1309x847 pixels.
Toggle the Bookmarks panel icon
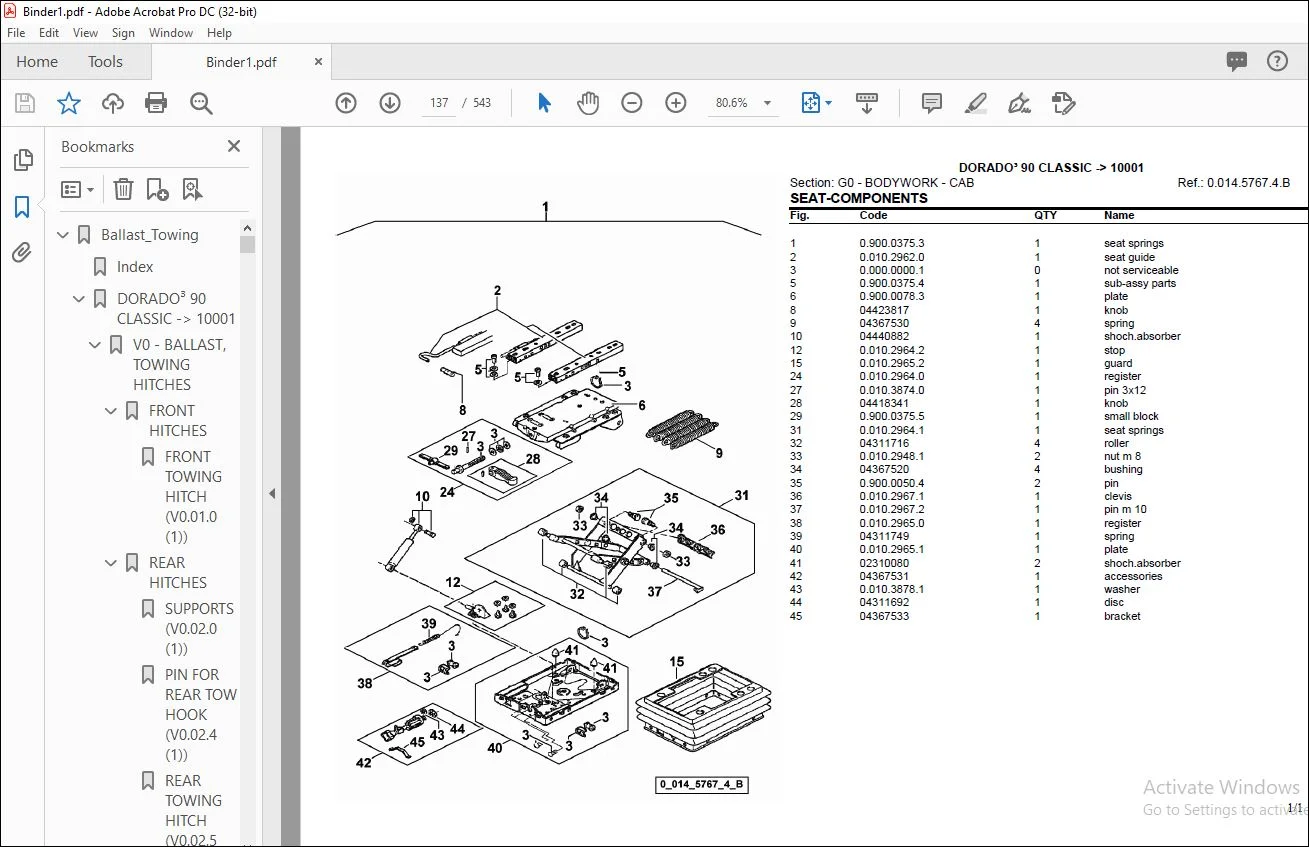click(22, 207)
